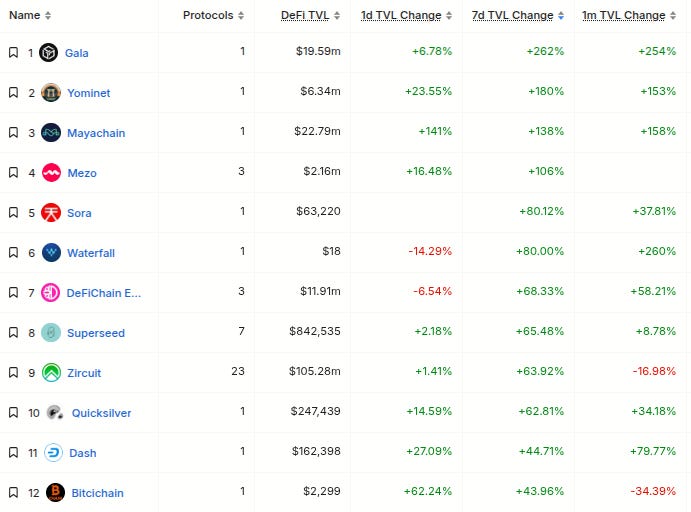Viewport: 691px width, 512px height.
Task: Select Gala's +262% 7d change
Action: (x=545, y=51)
